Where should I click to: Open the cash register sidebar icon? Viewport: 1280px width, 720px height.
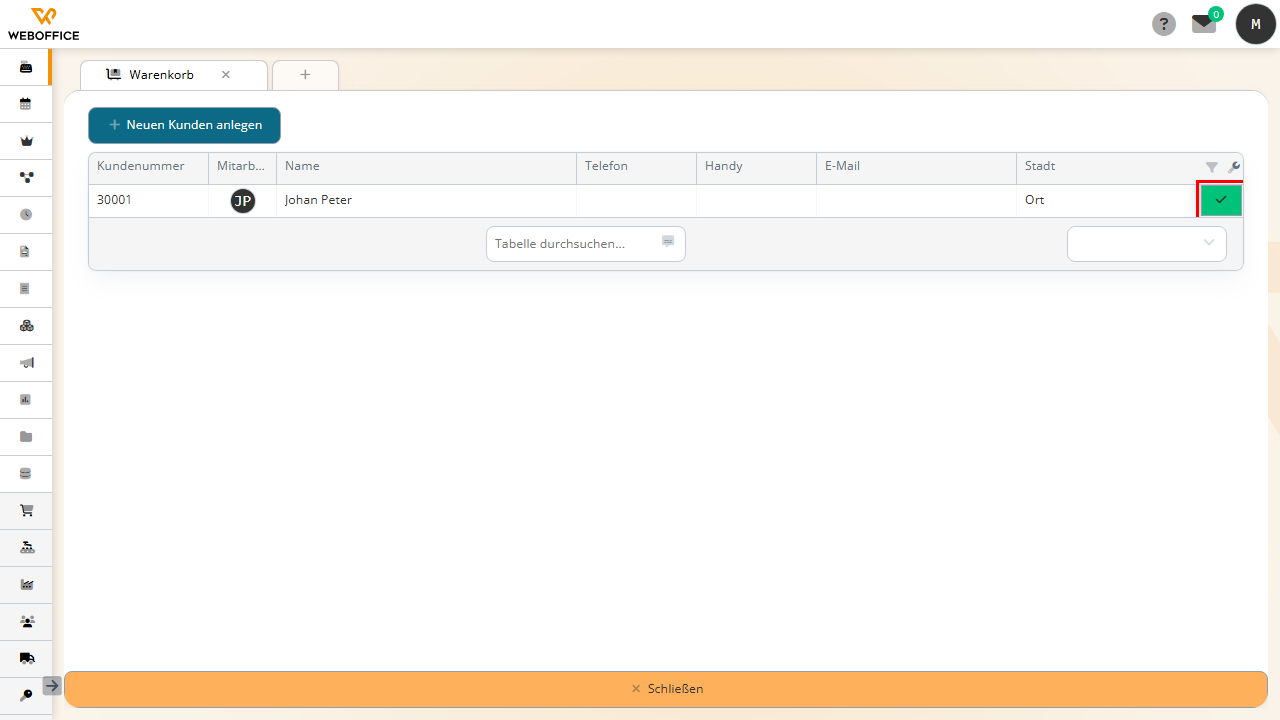pyautogui.click(x=26, y=67)
